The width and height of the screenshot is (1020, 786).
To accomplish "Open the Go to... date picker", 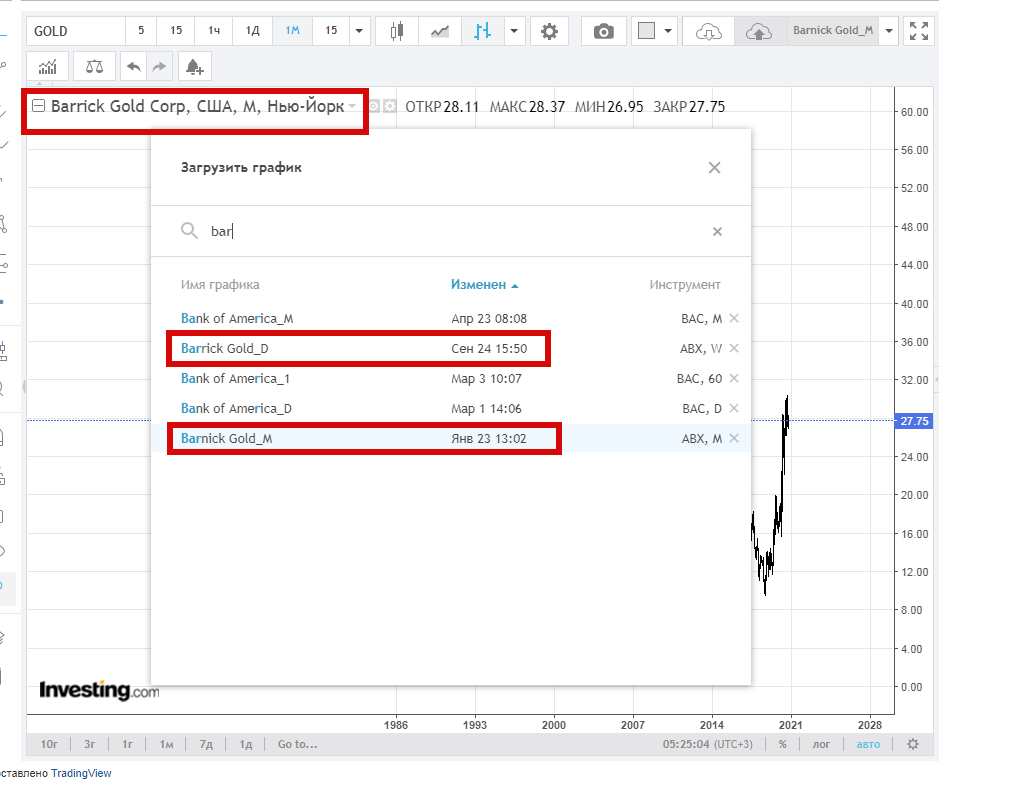I will click(298, 744).
